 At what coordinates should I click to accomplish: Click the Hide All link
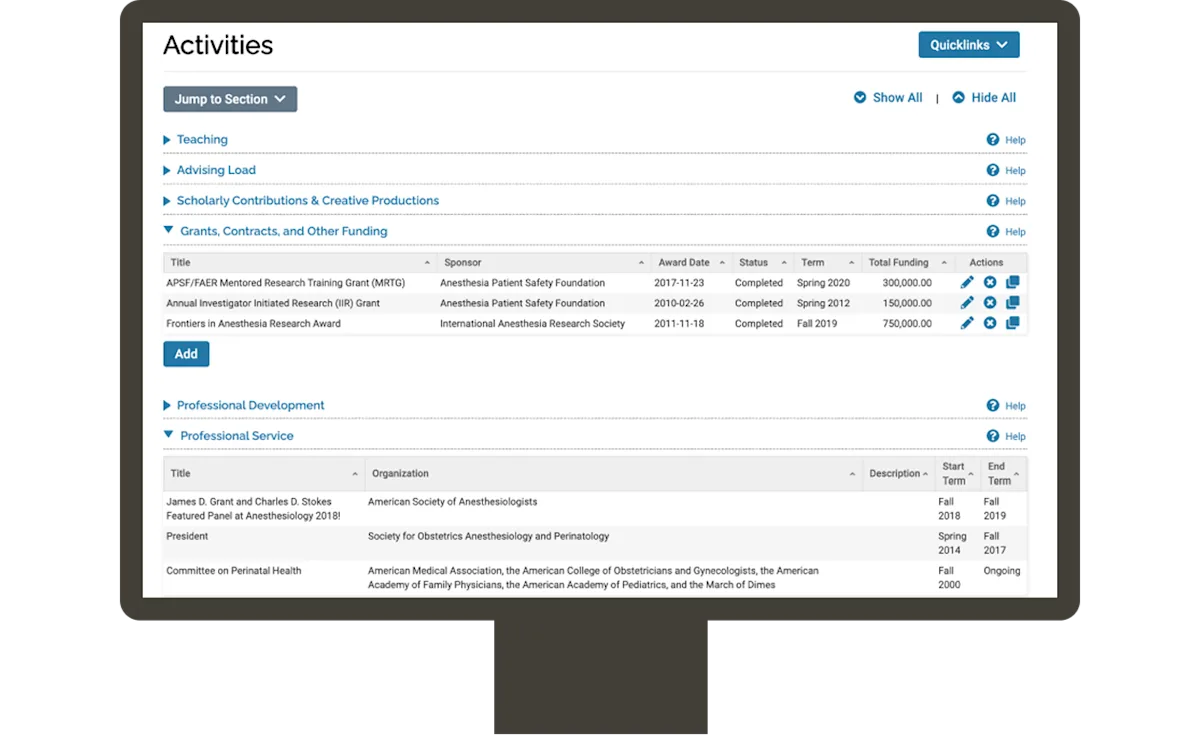tap(984, 97)
